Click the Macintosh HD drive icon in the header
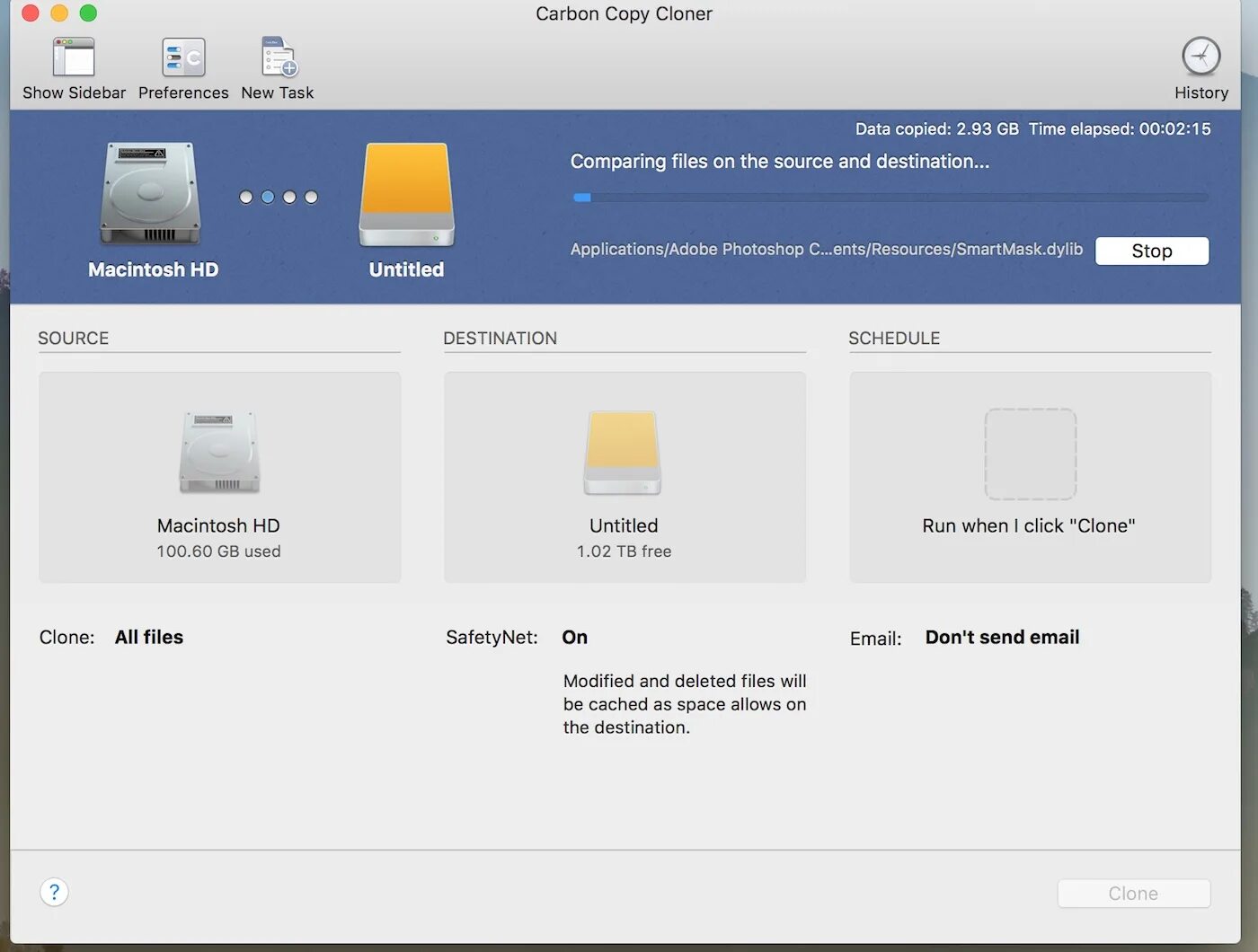The height and width of the screenshot is (952, 1258). (151, 193)
